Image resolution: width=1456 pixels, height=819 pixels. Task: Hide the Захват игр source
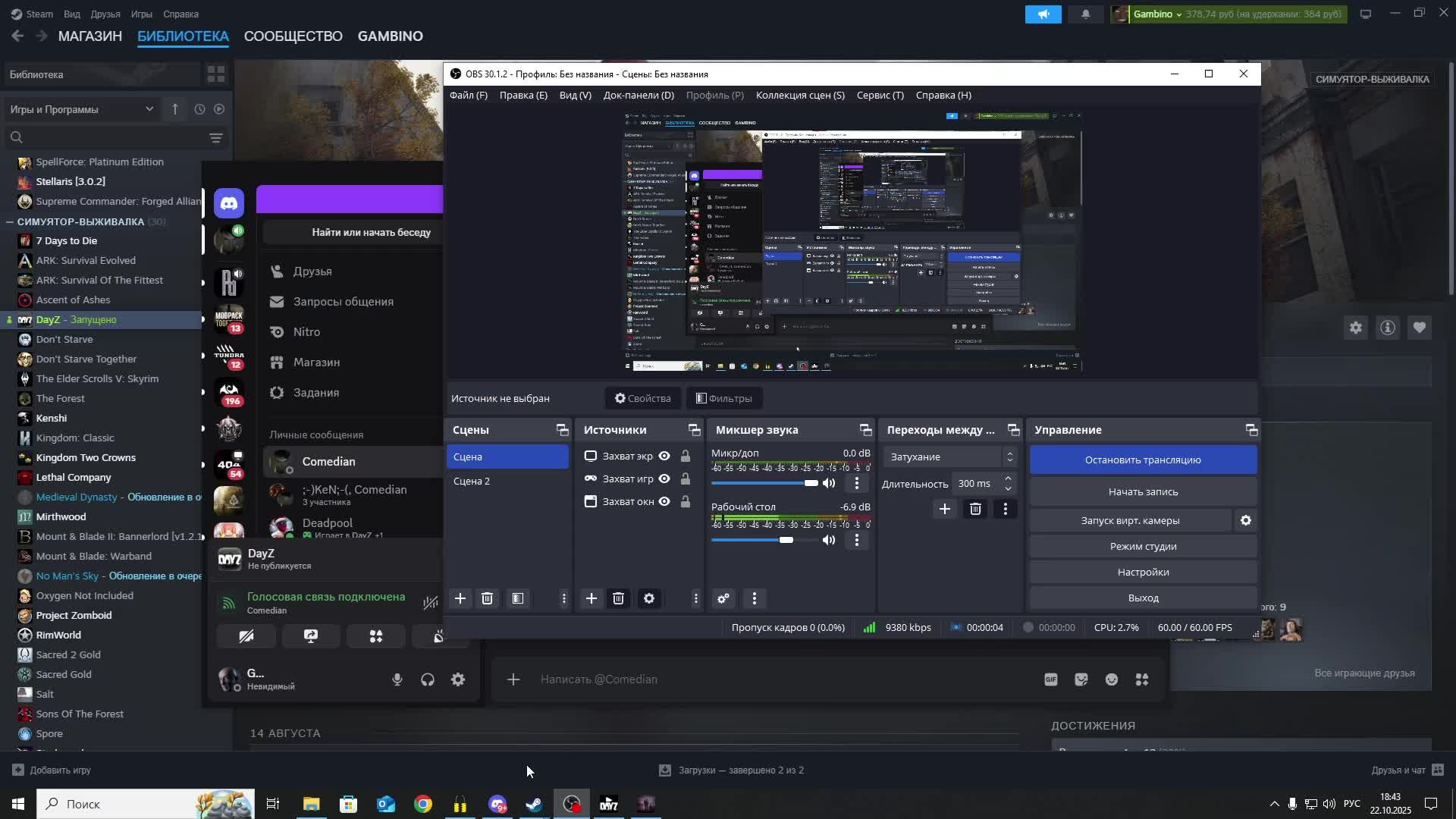[x=664, y=479]
